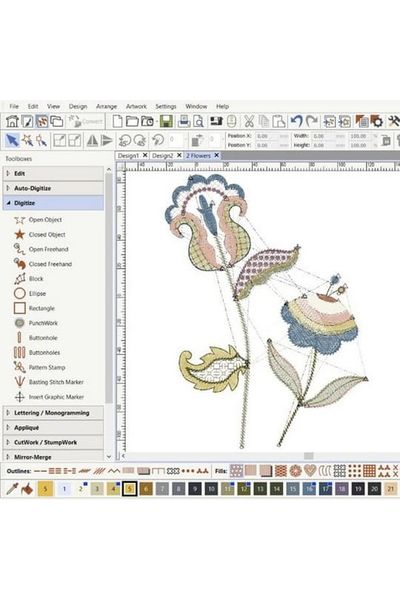Click the heart-shaped fill stitch icon

click(x=310, y=471)
